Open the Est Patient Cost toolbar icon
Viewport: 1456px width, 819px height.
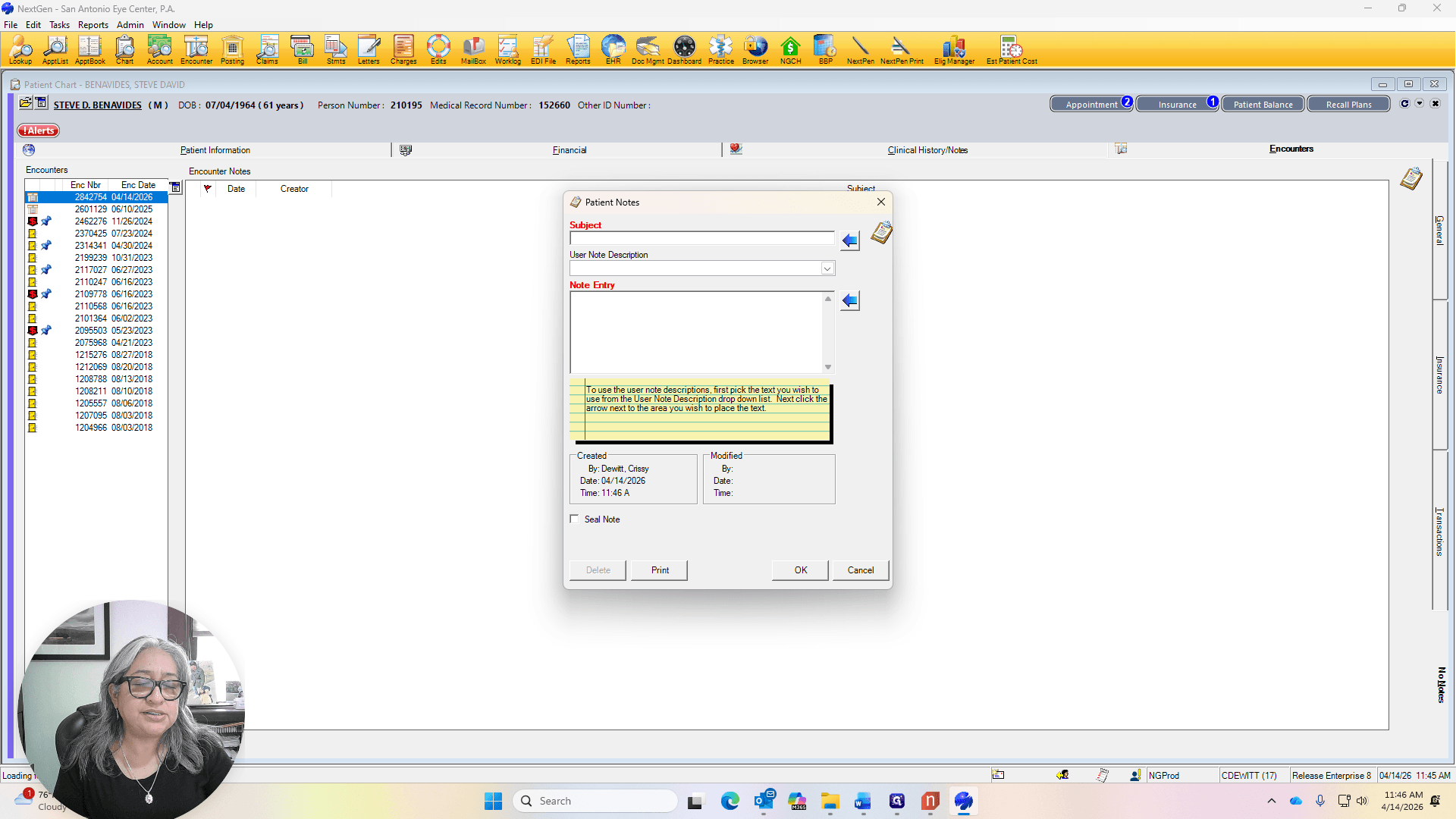(x=1012, y=50)
